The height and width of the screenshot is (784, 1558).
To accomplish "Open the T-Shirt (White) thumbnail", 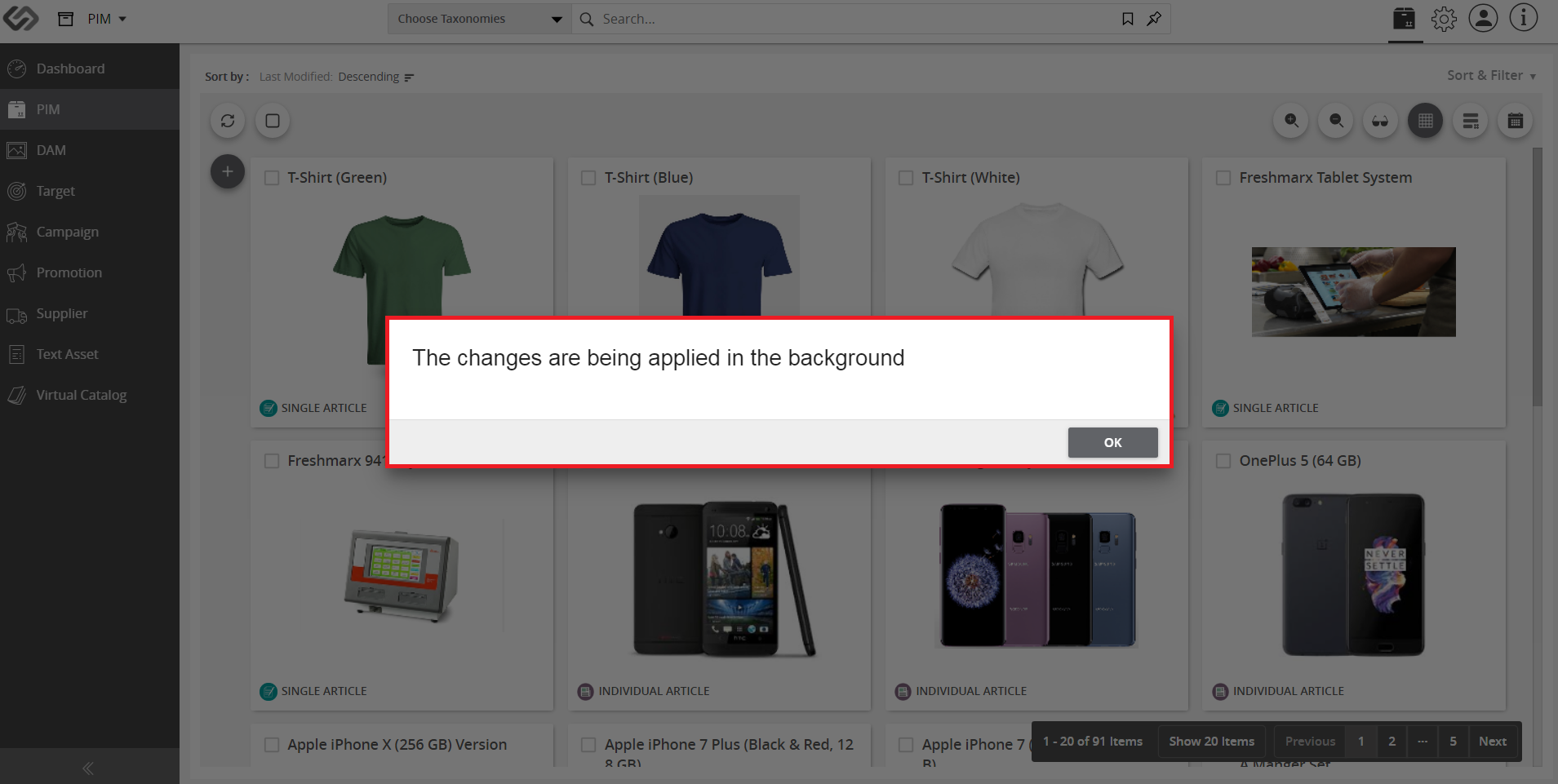I will 1037,259.
